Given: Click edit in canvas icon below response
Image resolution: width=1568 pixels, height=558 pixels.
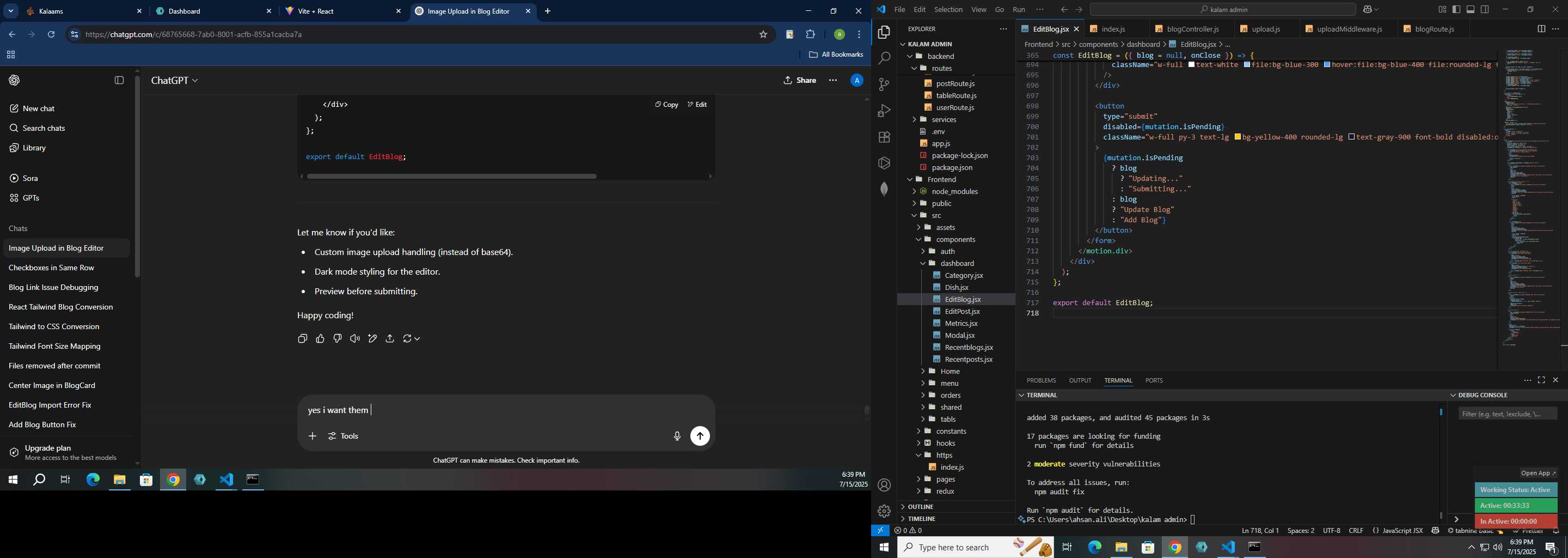Looking at the screenshot, I should pos(372,339).
